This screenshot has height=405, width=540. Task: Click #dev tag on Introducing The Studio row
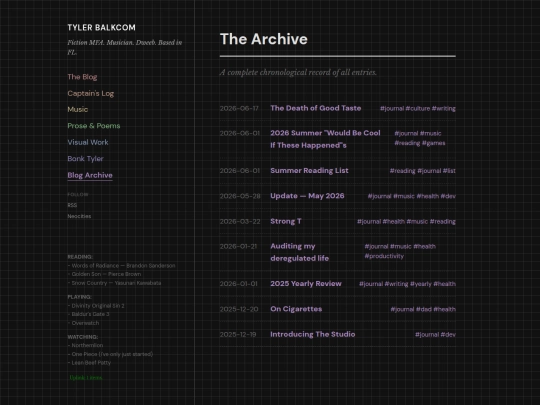tap(448, 335)
